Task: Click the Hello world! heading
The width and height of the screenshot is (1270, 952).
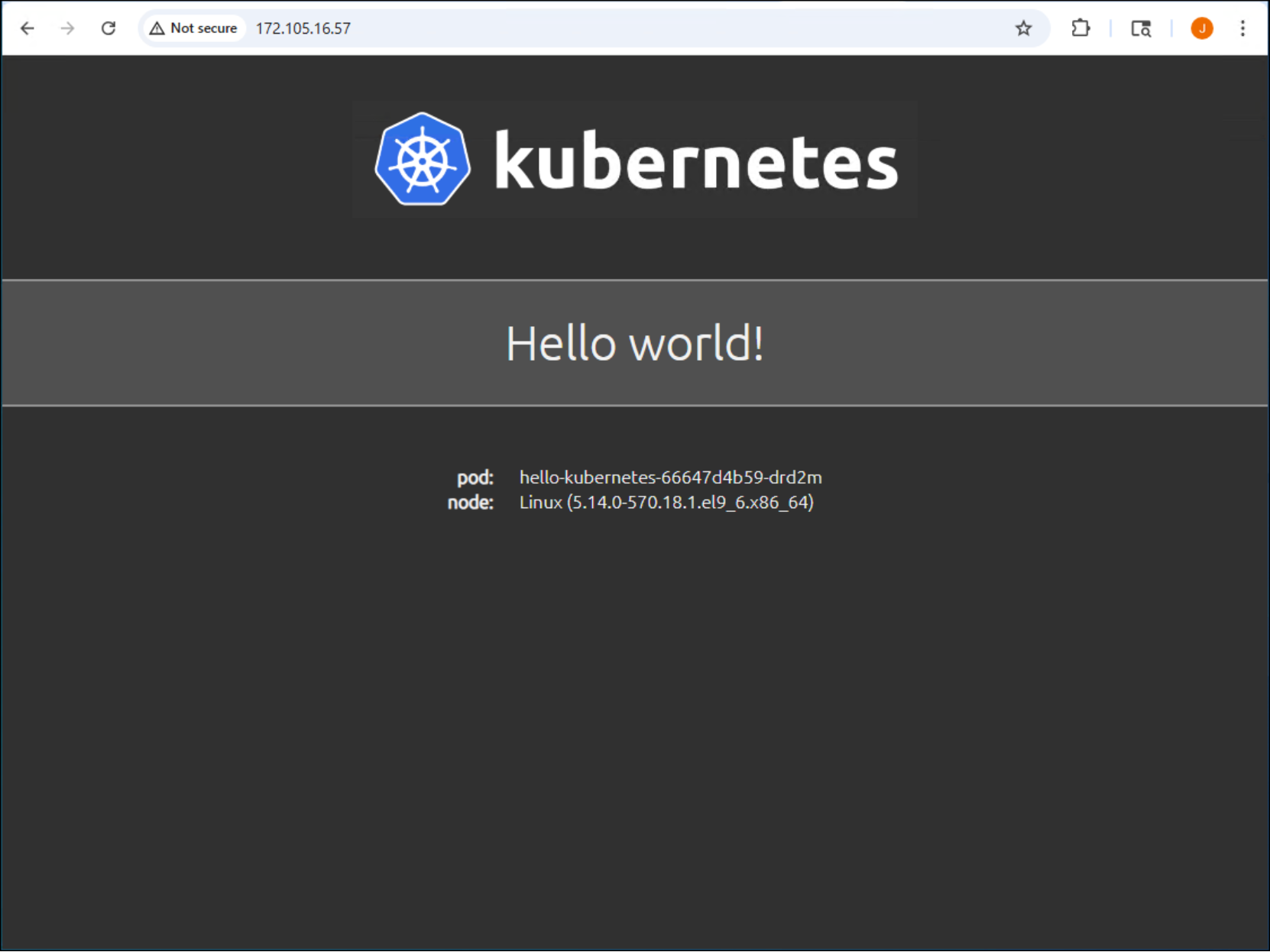Action: [x=635, y=343]
